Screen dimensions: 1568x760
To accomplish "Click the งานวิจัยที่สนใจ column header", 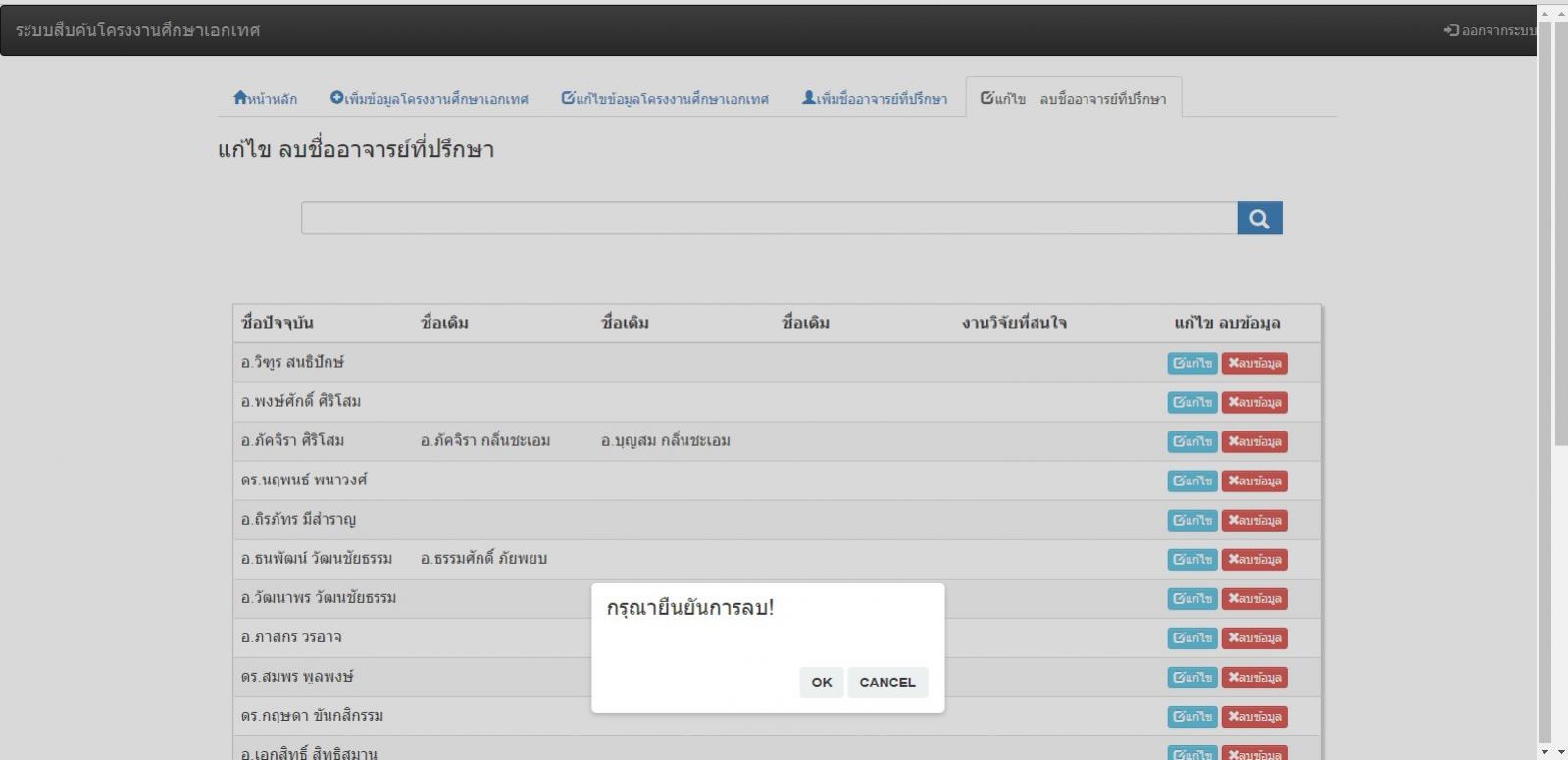I will click(1014, 323).
